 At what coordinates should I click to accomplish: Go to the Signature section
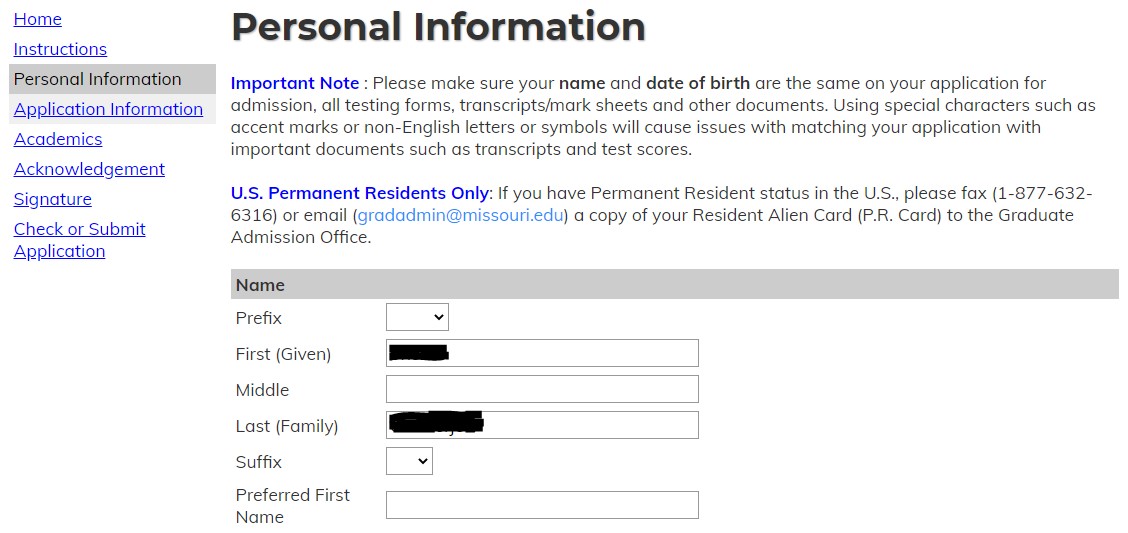(x=53, y=199)
